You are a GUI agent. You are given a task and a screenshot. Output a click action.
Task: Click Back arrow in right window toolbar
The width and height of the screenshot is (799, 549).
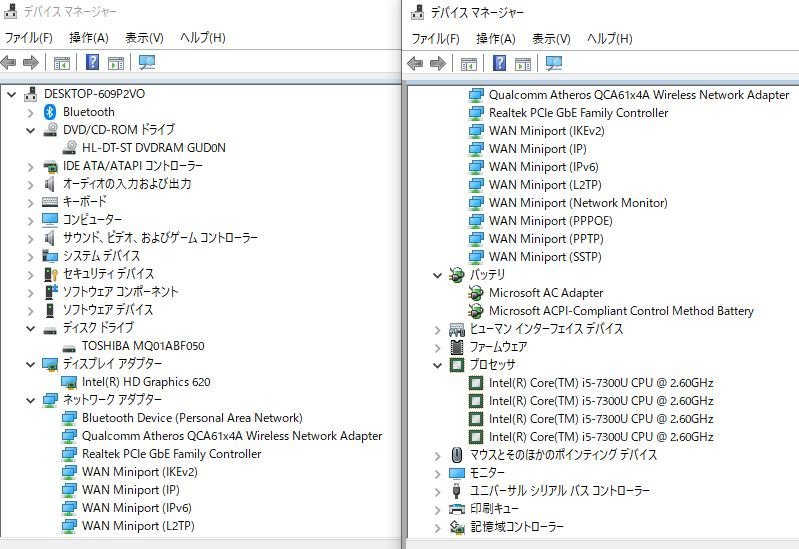tap(415, 64)
